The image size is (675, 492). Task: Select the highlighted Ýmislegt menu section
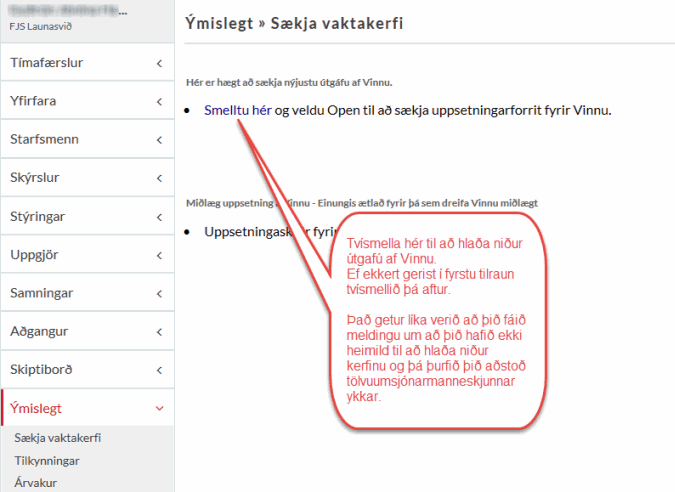coord(88,408)
